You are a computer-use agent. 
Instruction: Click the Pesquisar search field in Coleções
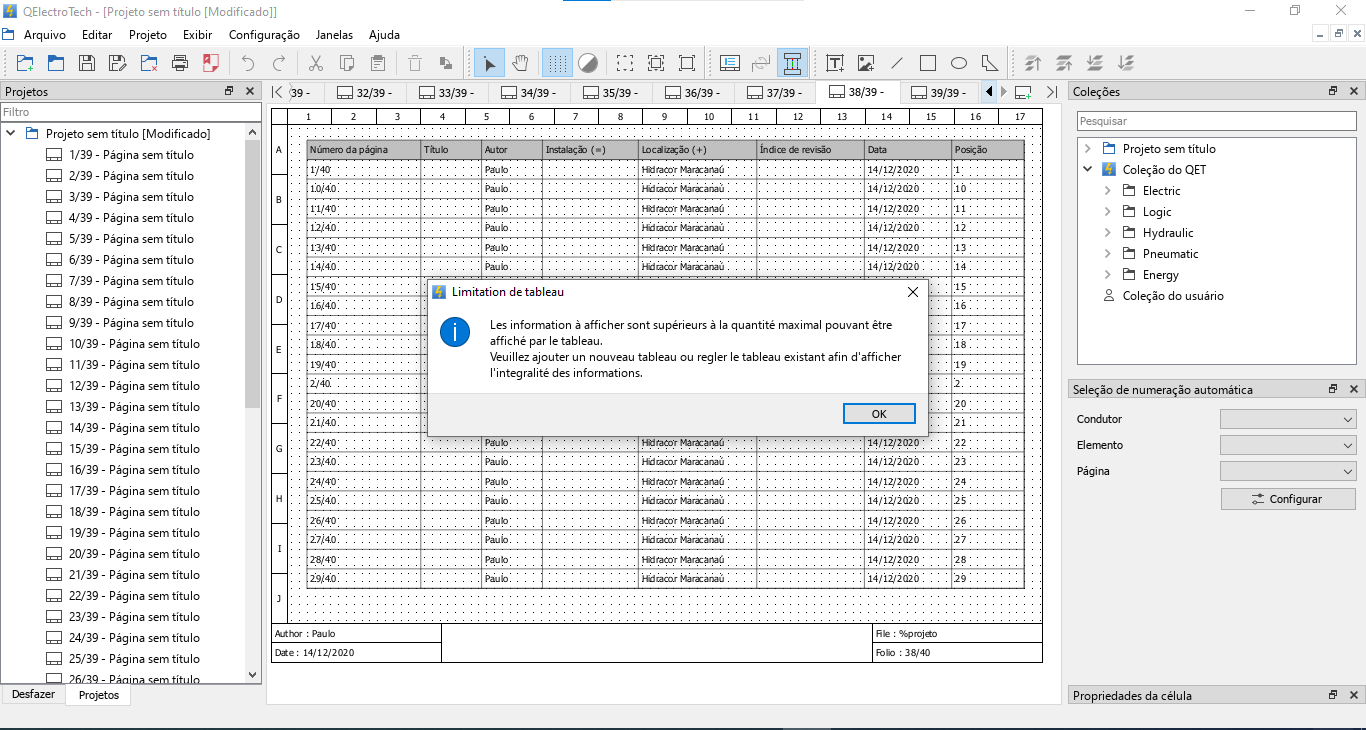click(x=1216, y=120)
